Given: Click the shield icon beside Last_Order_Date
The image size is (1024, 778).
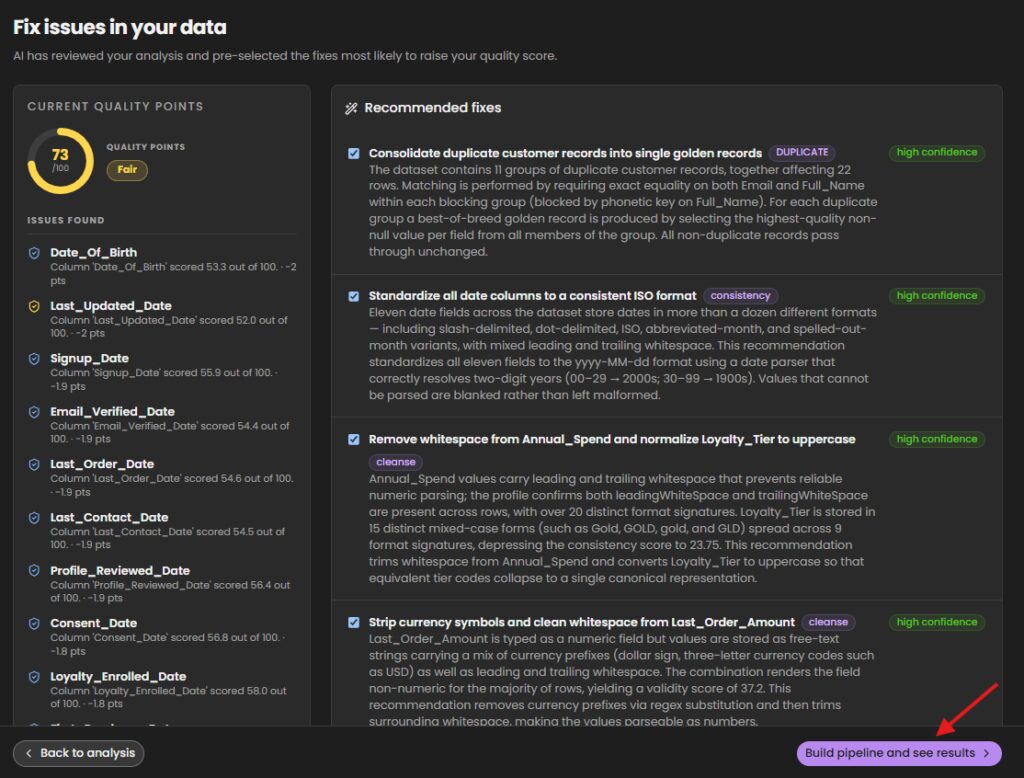Looking at the screenshot, I should pyautogui.click(x=34, y=464).
